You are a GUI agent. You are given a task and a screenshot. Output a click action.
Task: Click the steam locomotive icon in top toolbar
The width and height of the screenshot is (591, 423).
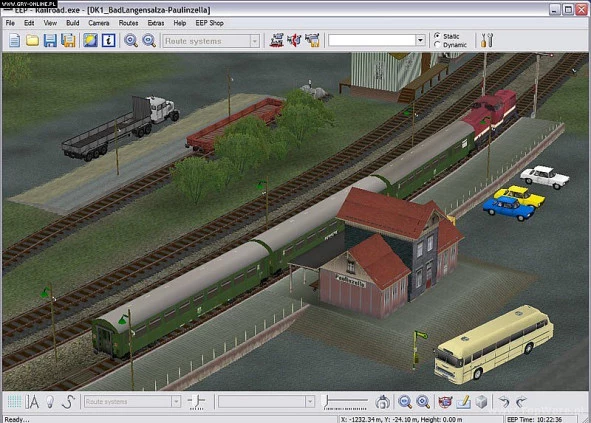click(x=277, y=40)
